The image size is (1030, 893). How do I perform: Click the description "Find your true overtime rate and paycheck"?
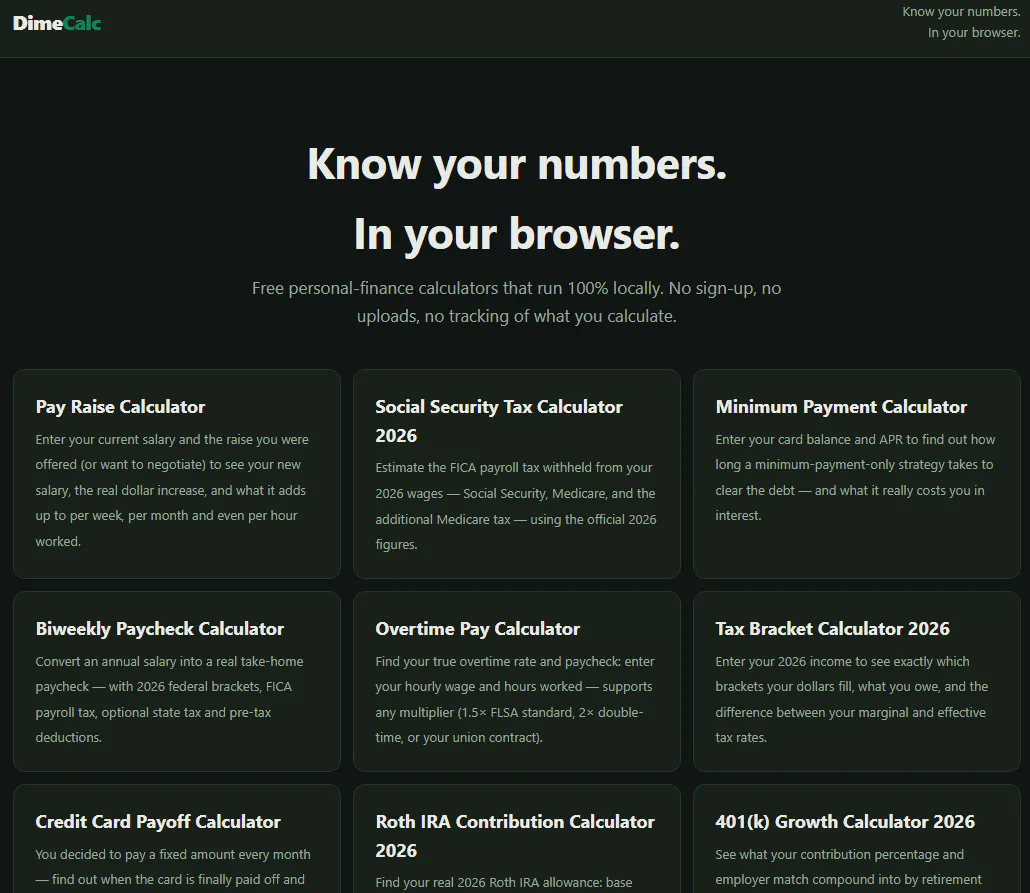click(515, 699)
